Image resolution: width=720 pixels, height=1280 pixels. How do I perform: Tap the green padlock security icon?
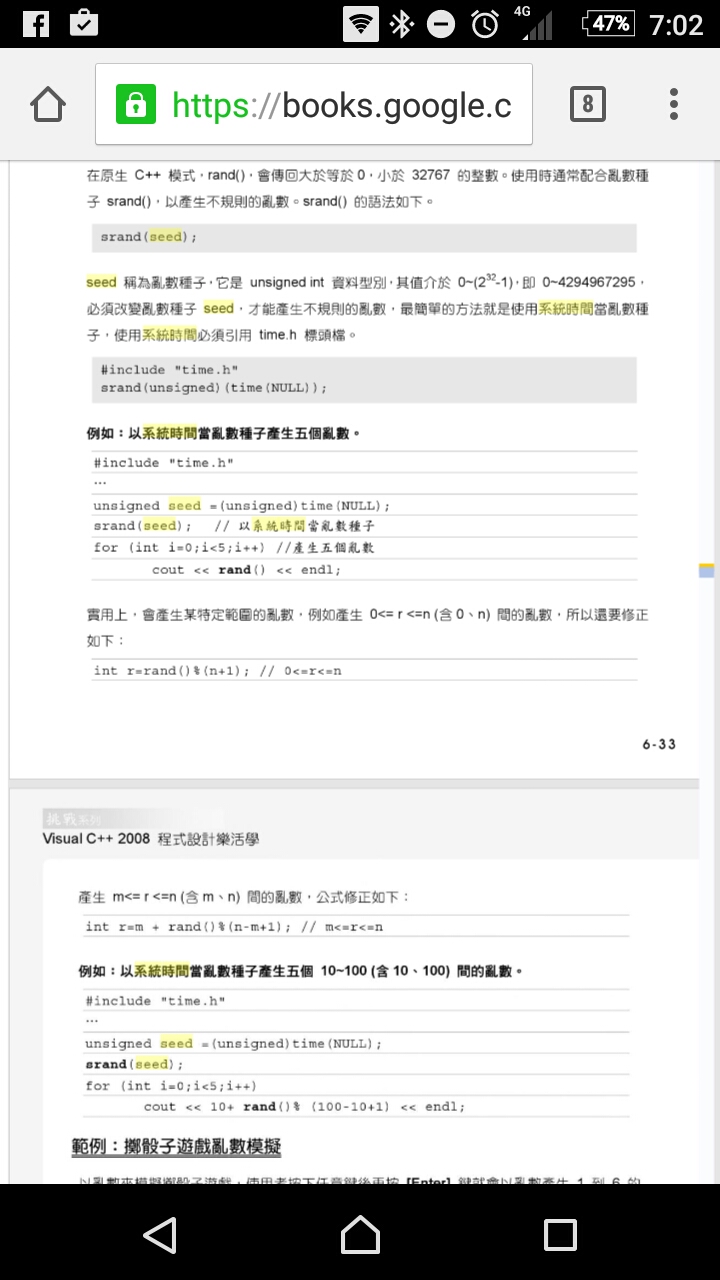coord(136,104)
